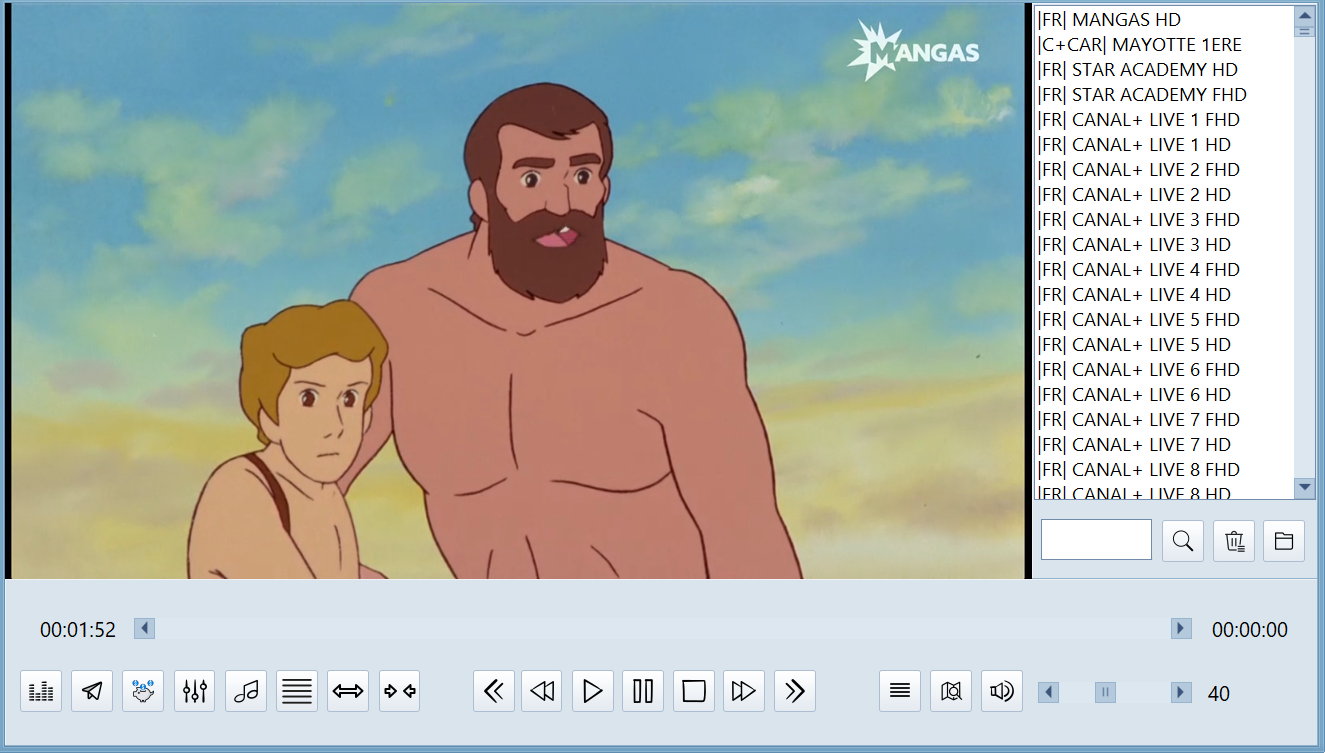Click the piggy bank donate icon
This screenshot has width=1325, height=753.
pyautogui.click(x=143, y=691)
